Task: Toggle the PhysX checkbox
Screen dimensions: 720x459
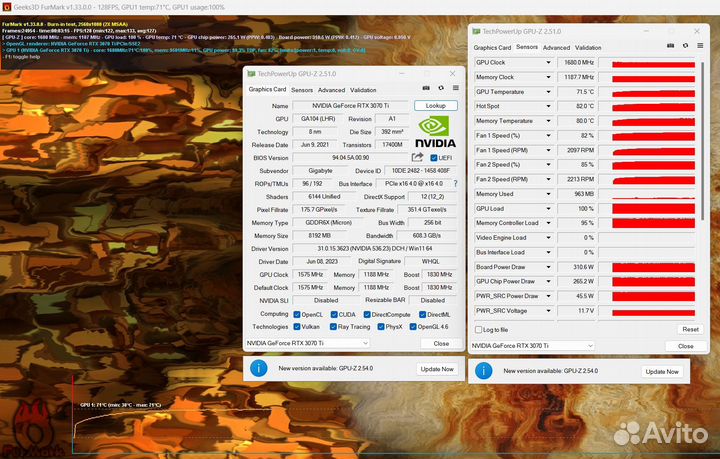Action: click(381, 327)
